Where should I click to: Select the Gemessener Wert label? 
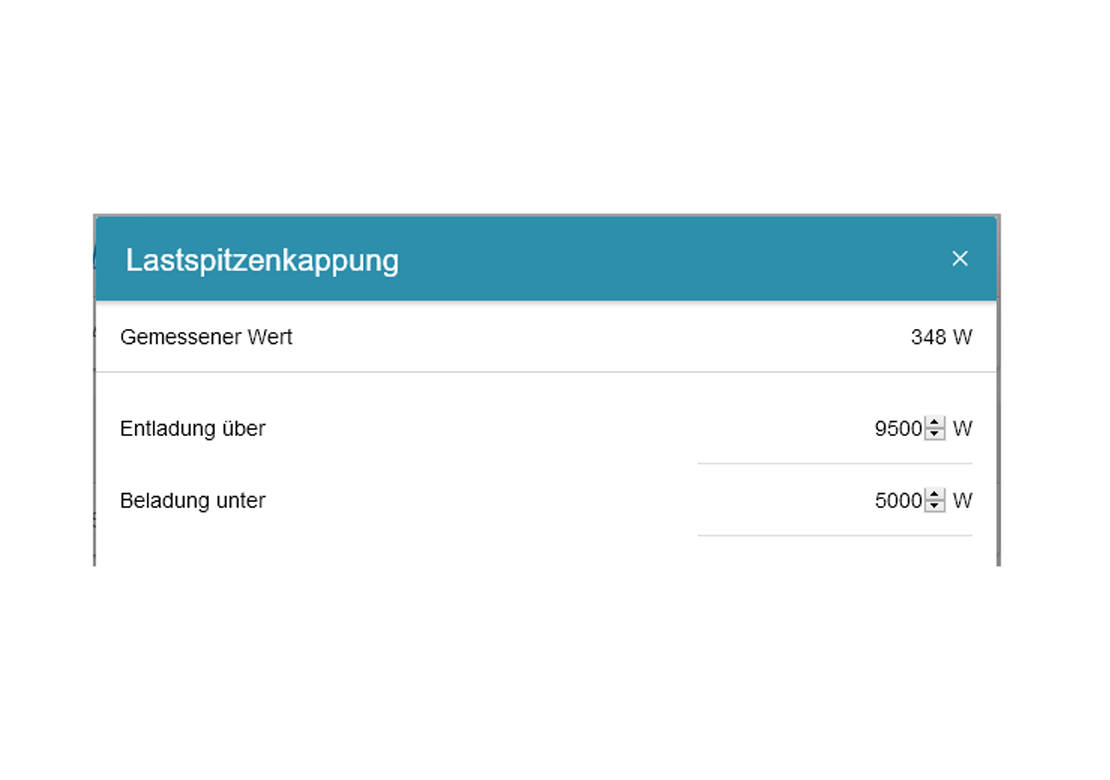point(206,337)
